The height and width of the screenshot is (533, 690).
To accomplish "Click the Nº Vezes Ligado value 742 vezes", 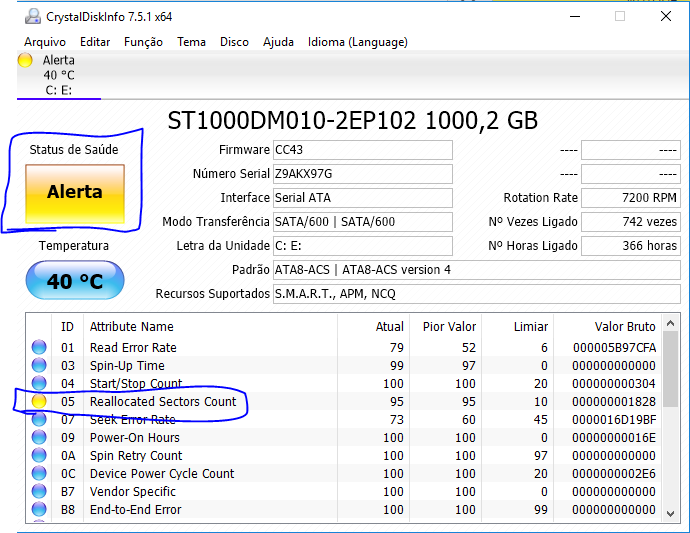I will pos(631,222).
